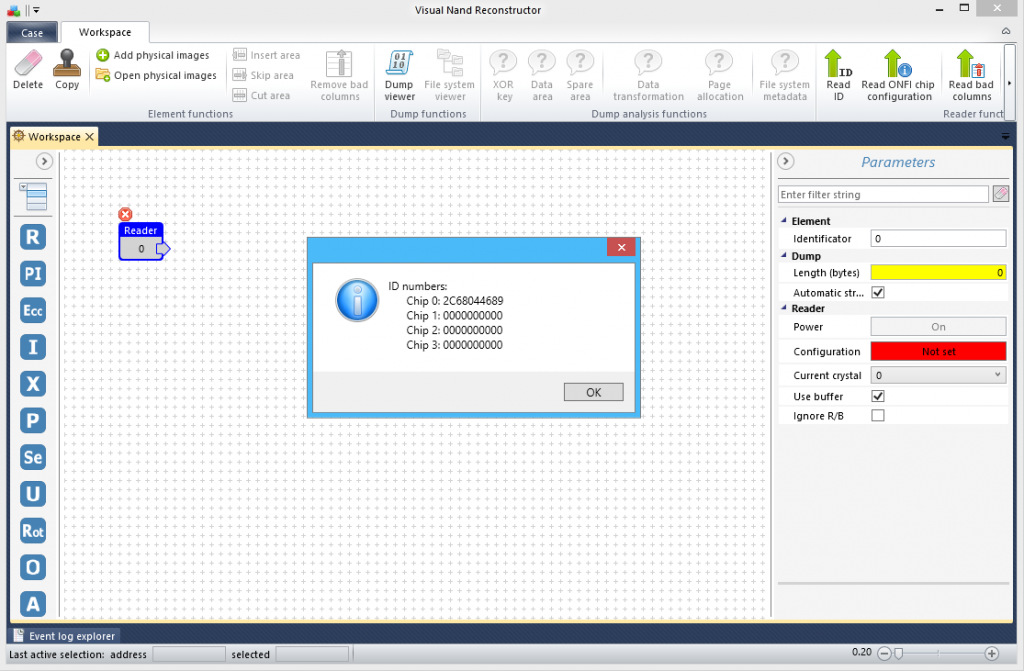Switch to the Case tab

[x=32, y=33]
